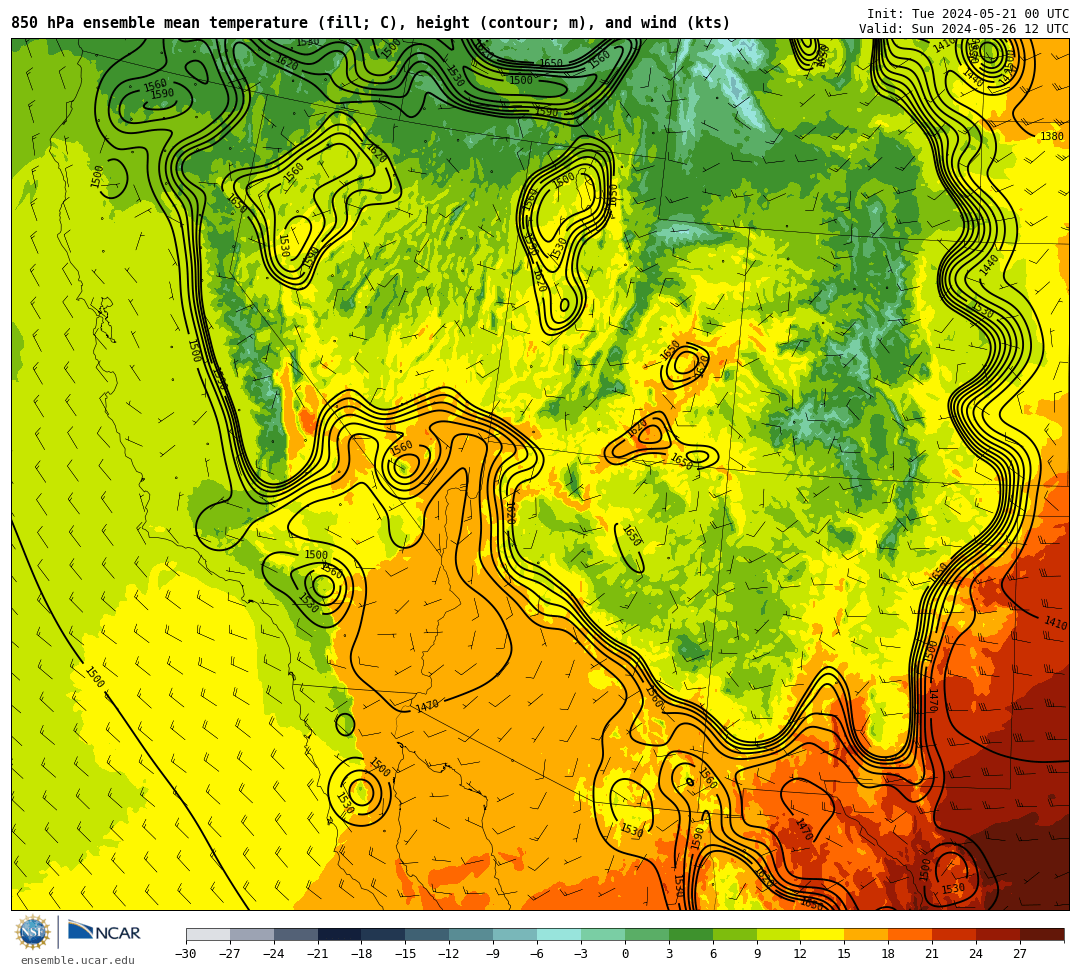
Task: Click the 12 colorbar tick label
Action: 800,954
